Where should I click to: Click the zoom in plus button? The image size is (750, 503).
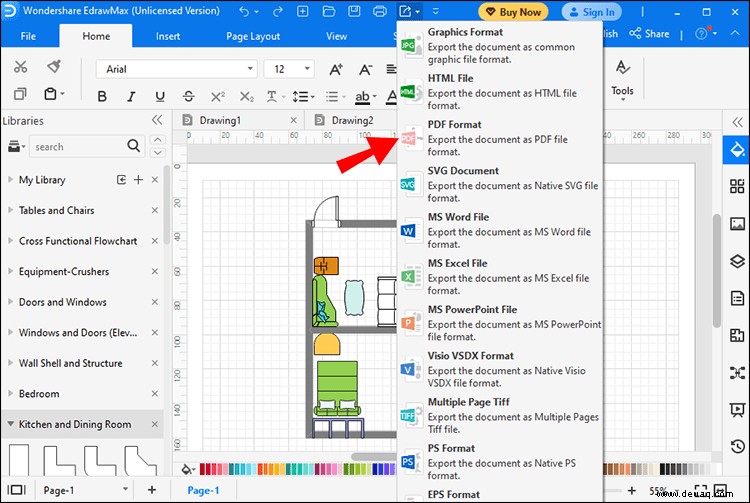tap(632, 491)
